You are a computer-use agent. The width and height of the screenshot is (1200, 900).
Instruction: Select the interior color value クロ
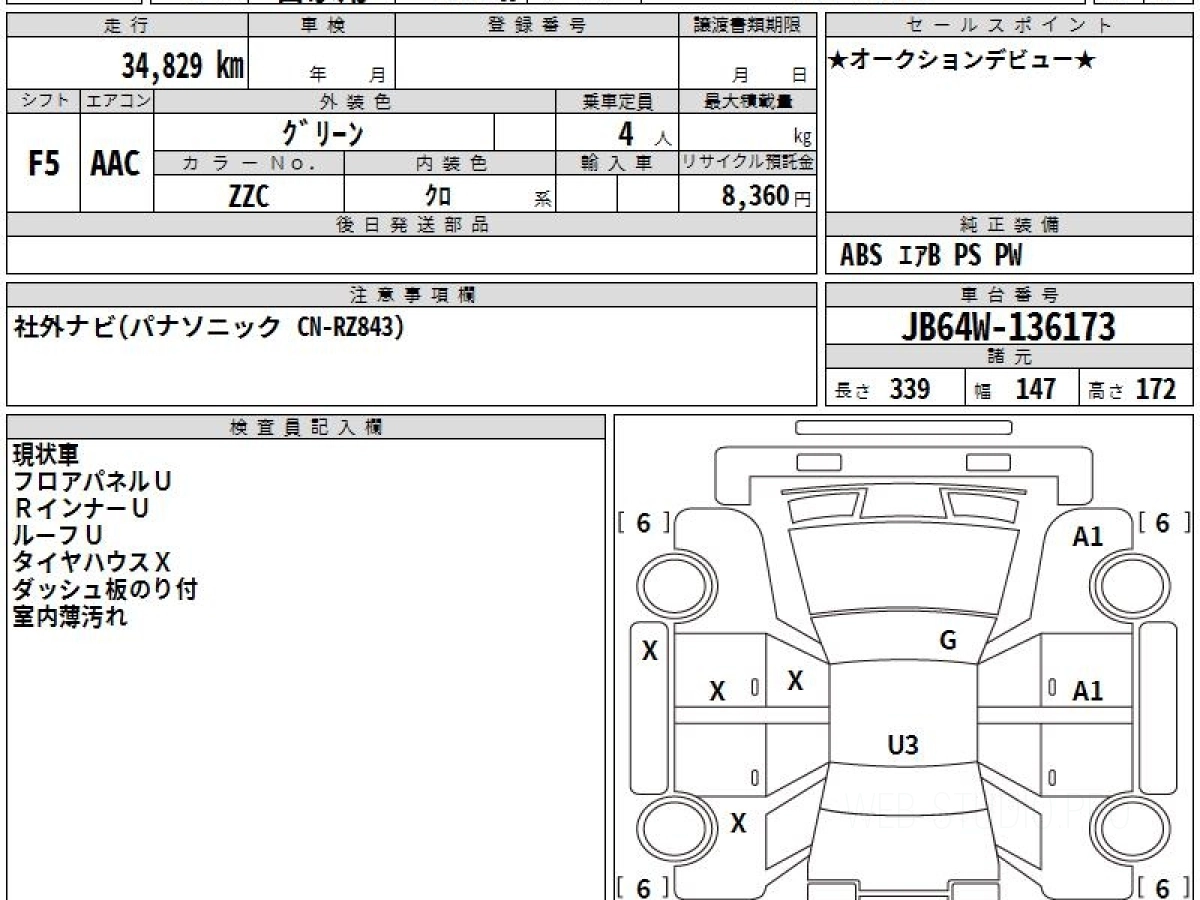pyautogui.click(x=437, y=195)
